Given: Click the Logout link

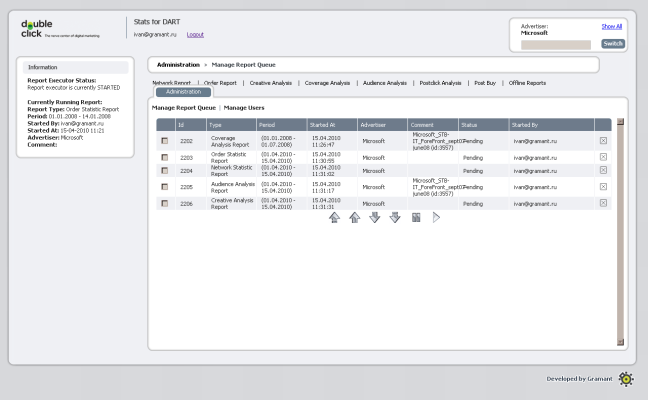Looking at the screenshot, I should (195, 35).
